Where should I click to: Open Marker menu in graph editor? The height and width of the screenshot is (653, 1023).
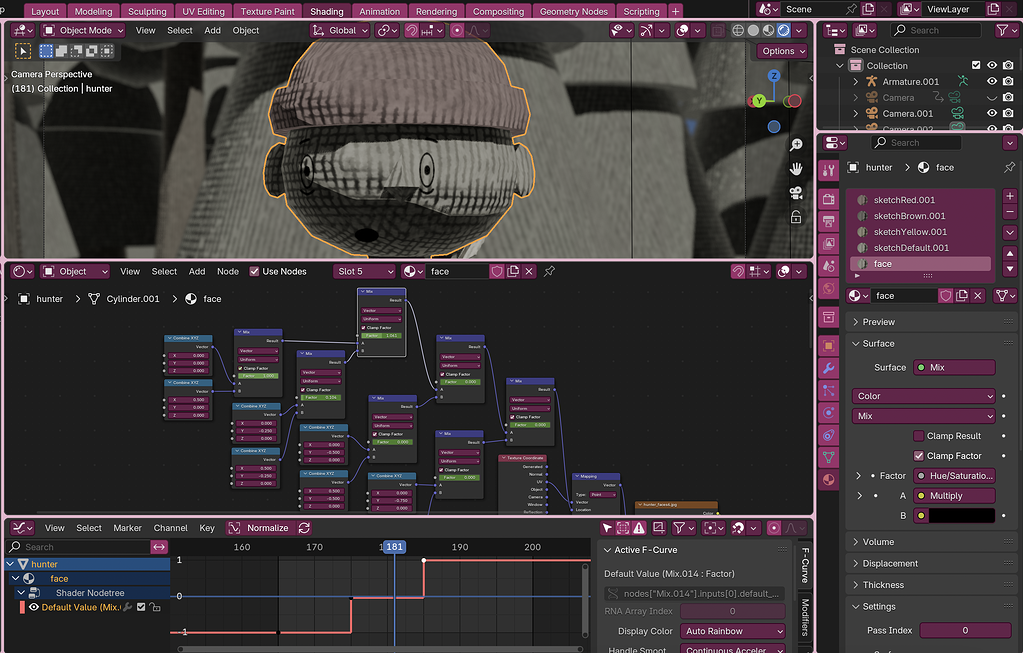click(127, 528)
